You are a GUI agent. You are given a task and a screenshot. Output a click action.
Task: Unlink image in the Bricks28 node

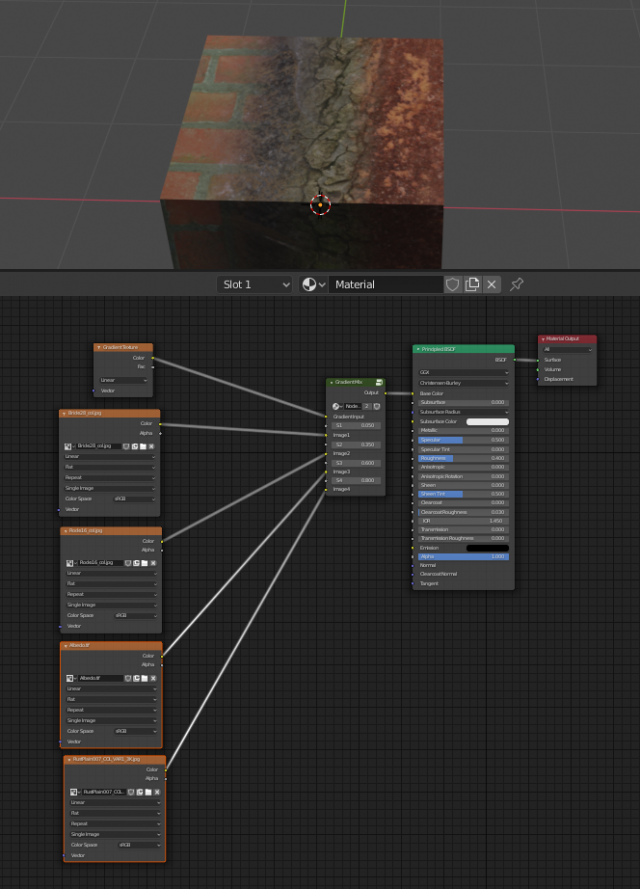tap(151, 446)
